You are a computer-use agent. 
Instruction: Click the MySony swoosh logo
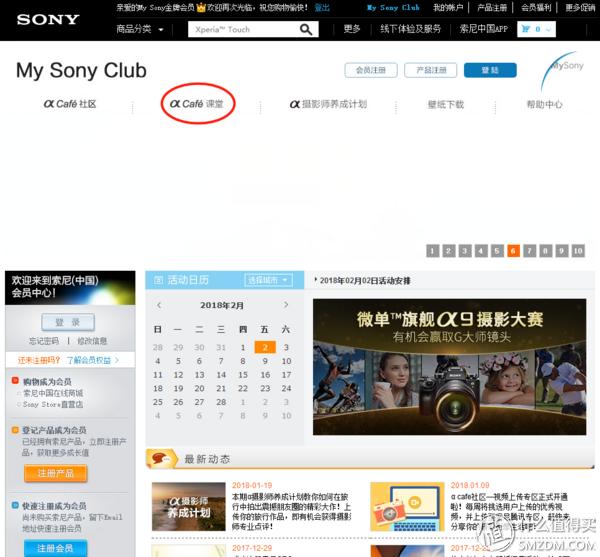coord(562,70)
